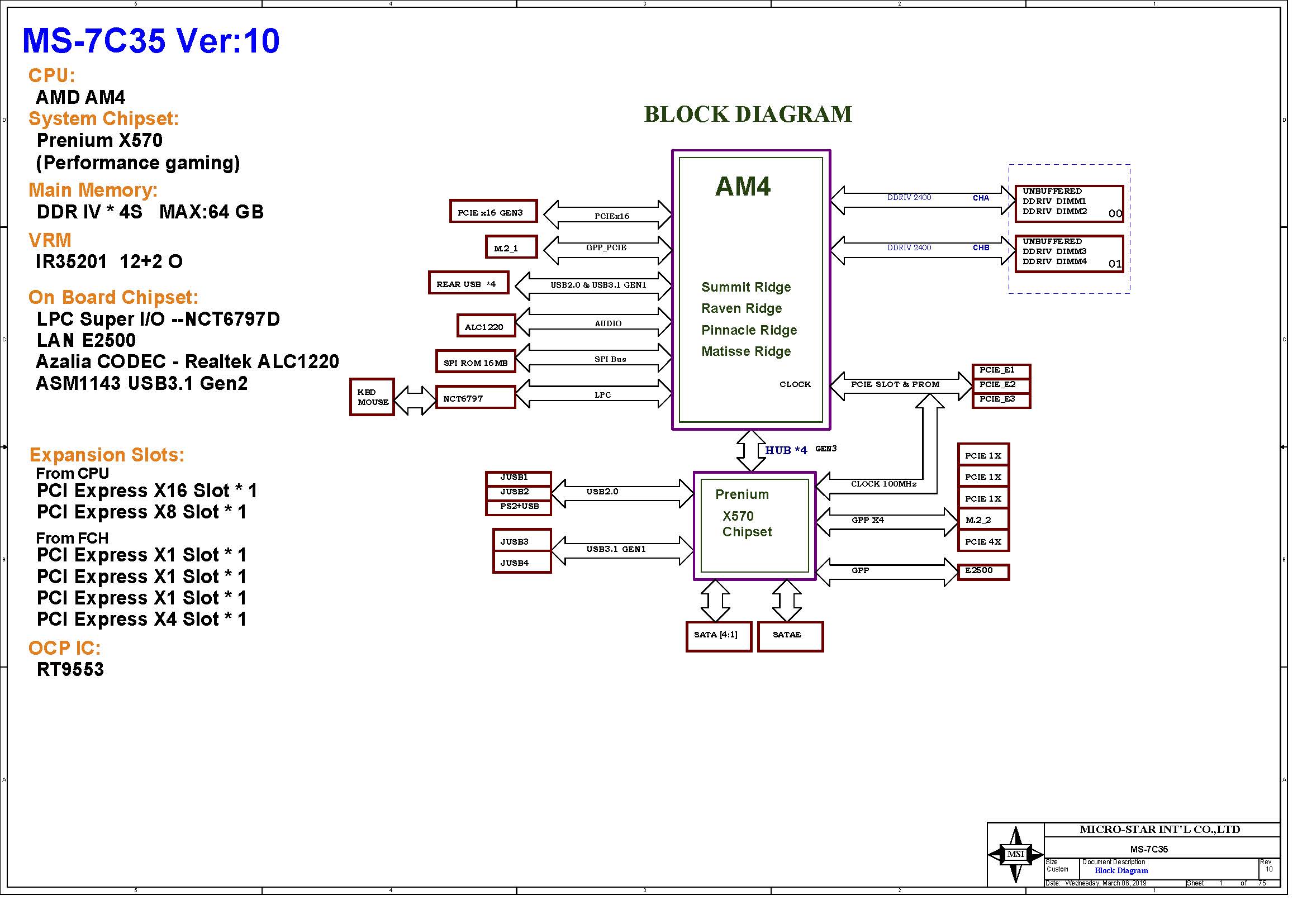
Task: Select the KBD MOUSE box
Action: [372, 397]
